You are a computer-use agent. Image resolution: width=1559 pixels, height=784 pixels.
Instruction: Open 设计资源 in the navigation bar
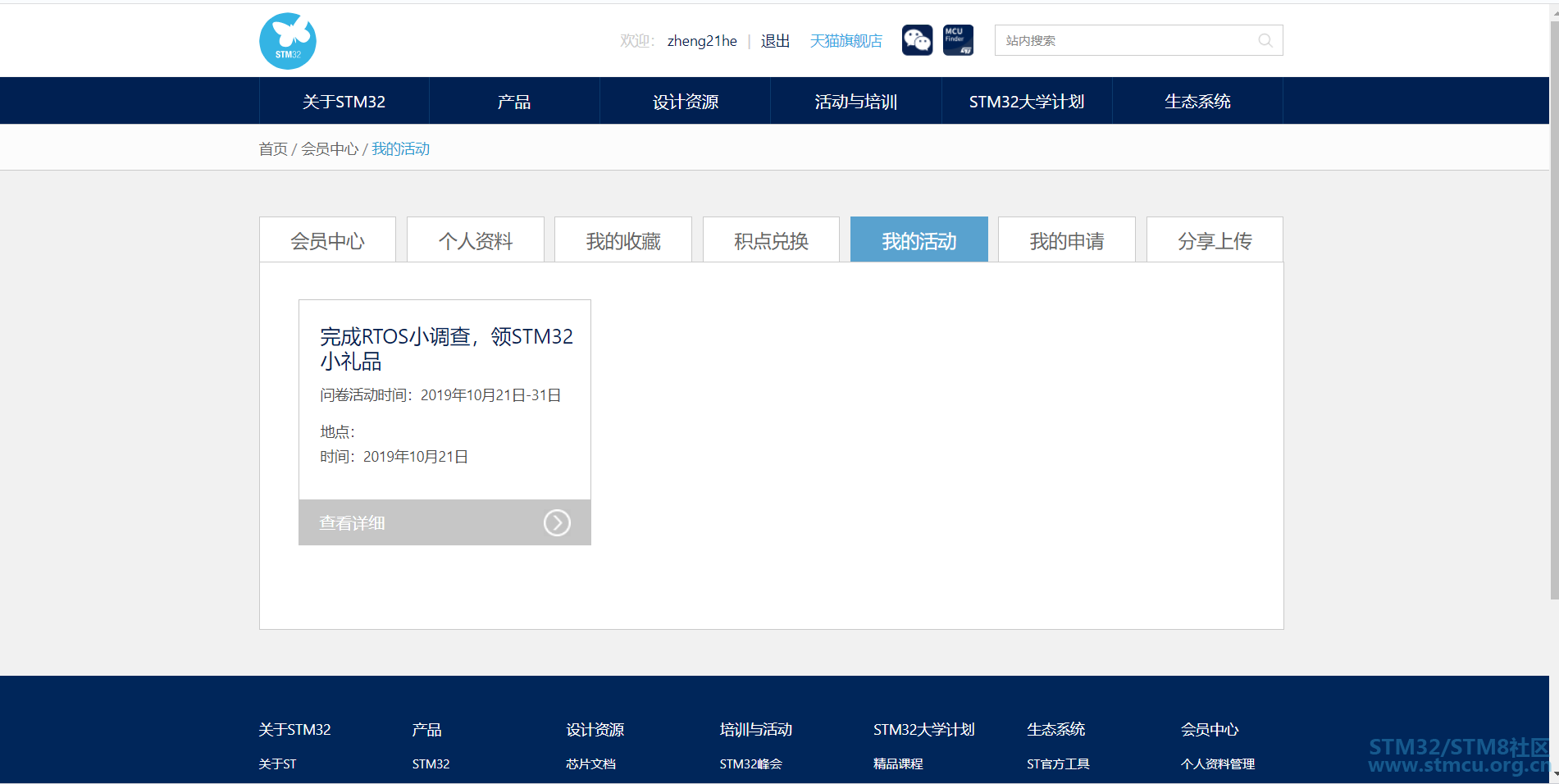pos(686,102)
